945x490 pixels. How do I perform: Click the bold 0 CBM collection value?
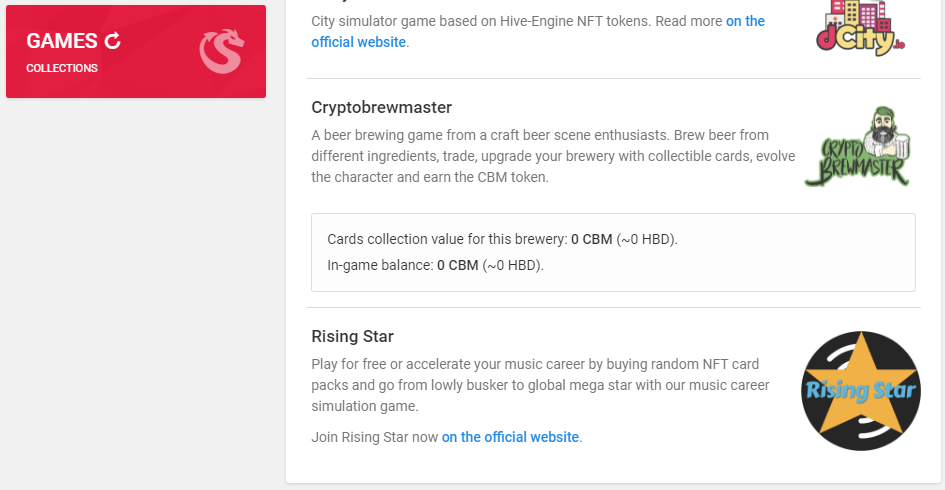592,239
